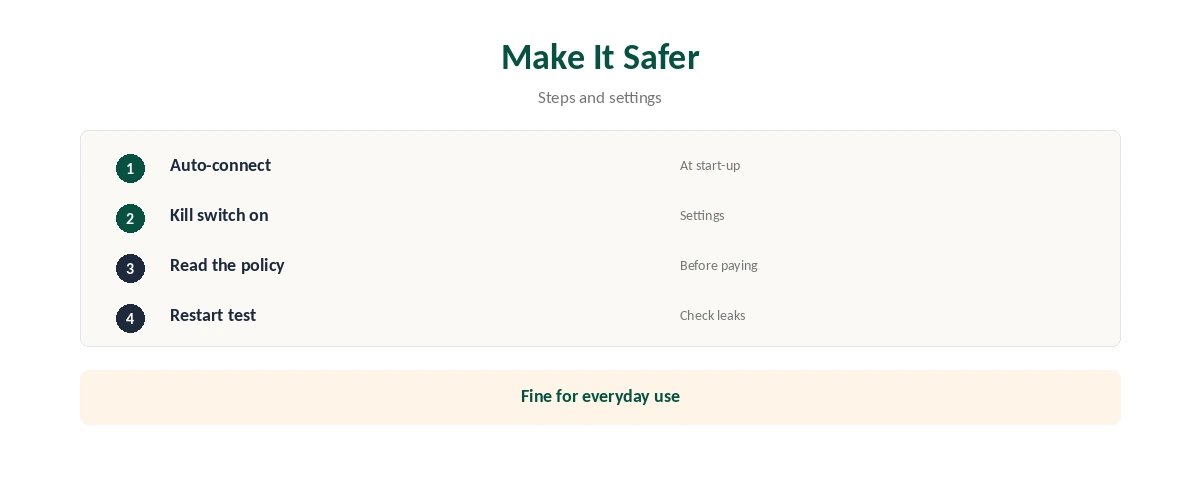Screen dimensions: 1200x500
Task: Click the "Fine for everyday use" banner
Action: pos(600,397)
